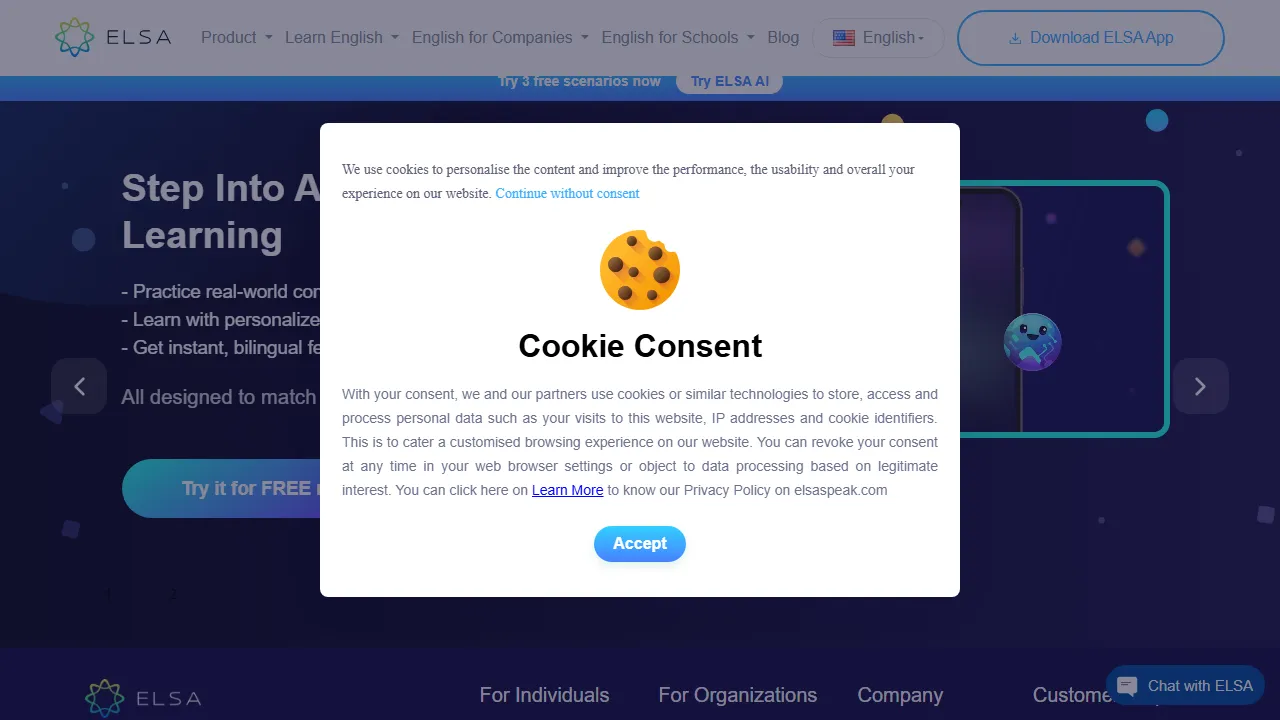Click the download icon beside Download ELSA App
Image resolution: width=1280 pixels, height=720 pixels.
click(1015, 38)
